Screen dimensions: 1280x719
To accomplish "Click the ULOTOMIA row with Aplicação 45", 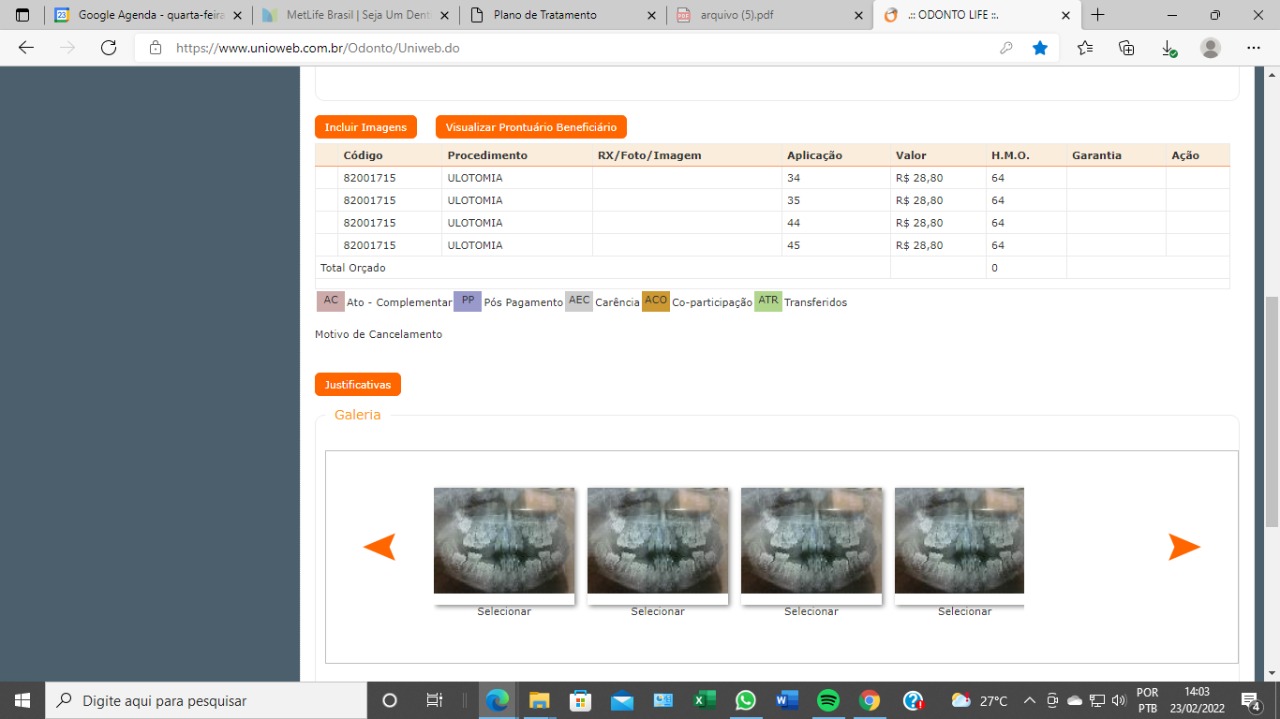I will (x=772, y=245).
